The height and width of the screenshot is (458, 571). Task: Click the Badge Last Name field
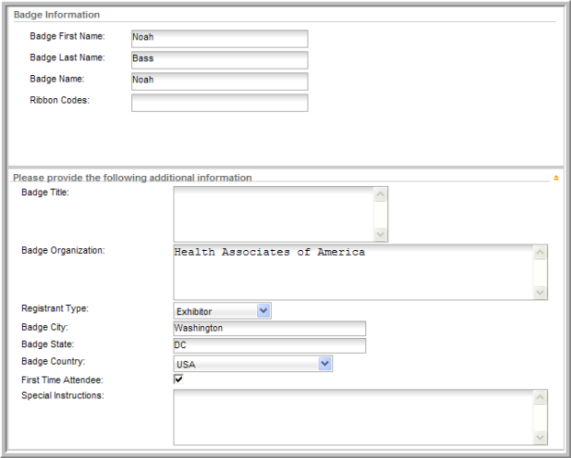coord(220,60)
